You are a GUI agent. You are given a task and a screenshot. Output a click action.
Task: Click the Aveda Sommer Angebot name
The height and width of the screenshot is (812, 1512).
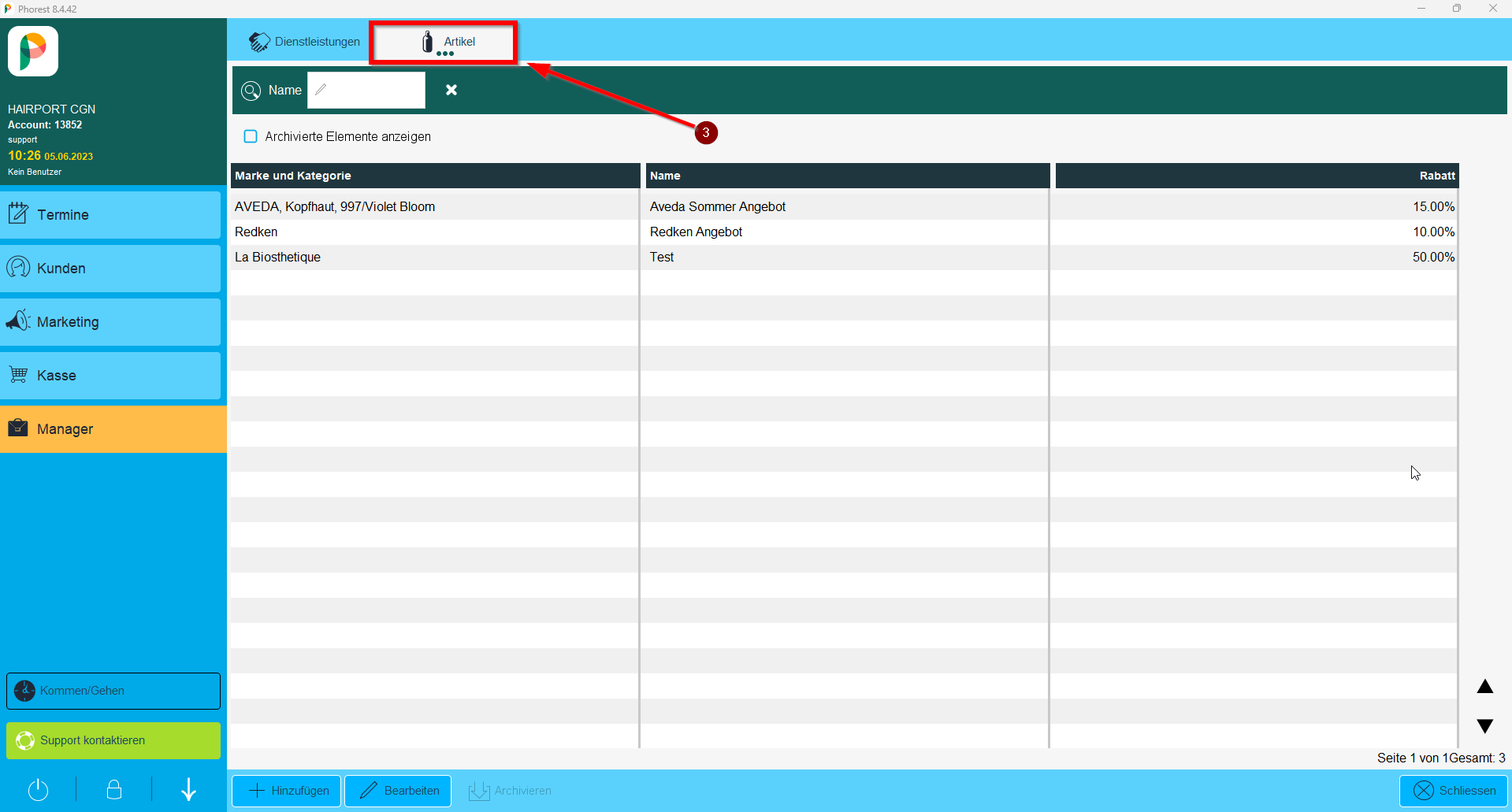[718, 206]
